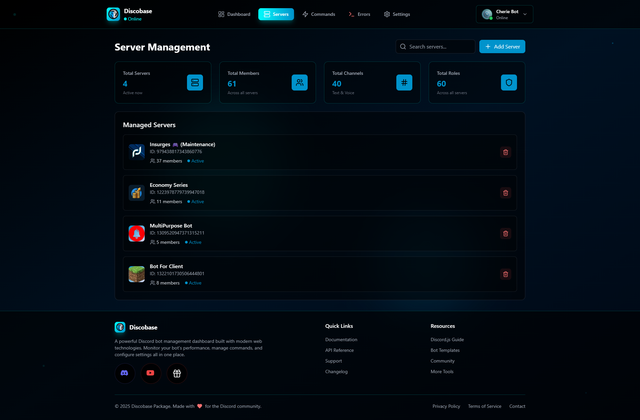
Task: Open the Changelog link
Action: click(x=336, y=371)
